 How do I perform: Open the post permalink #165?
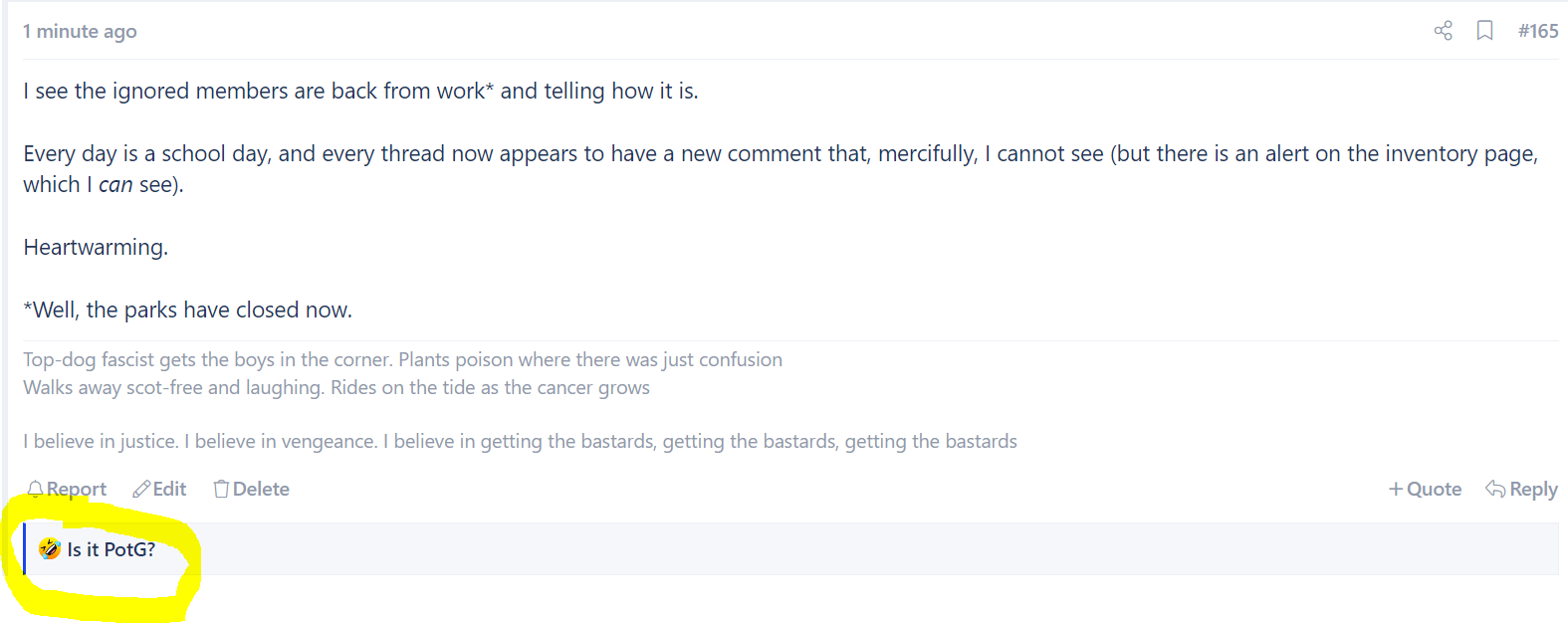1538,31
